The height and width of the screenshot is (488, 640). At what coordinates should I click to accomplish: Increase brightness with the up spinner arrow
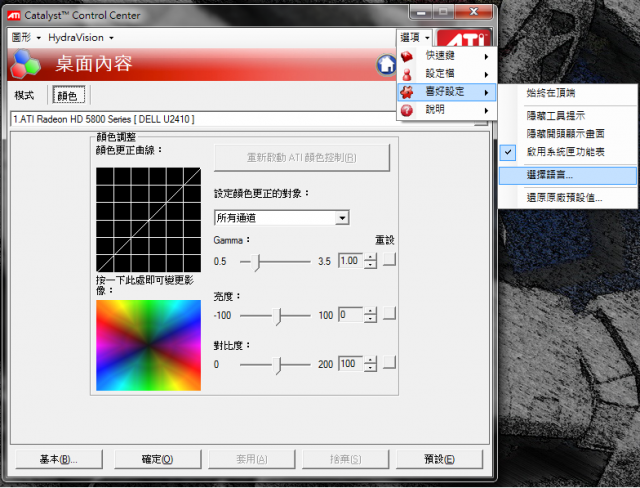(370, 311)
